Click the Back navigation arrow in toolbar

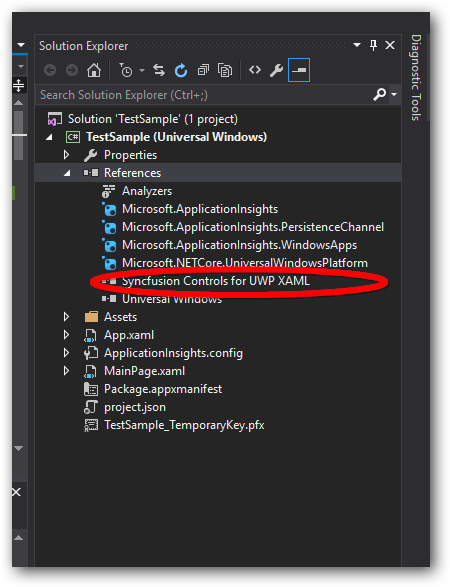(x=50, y=70)
